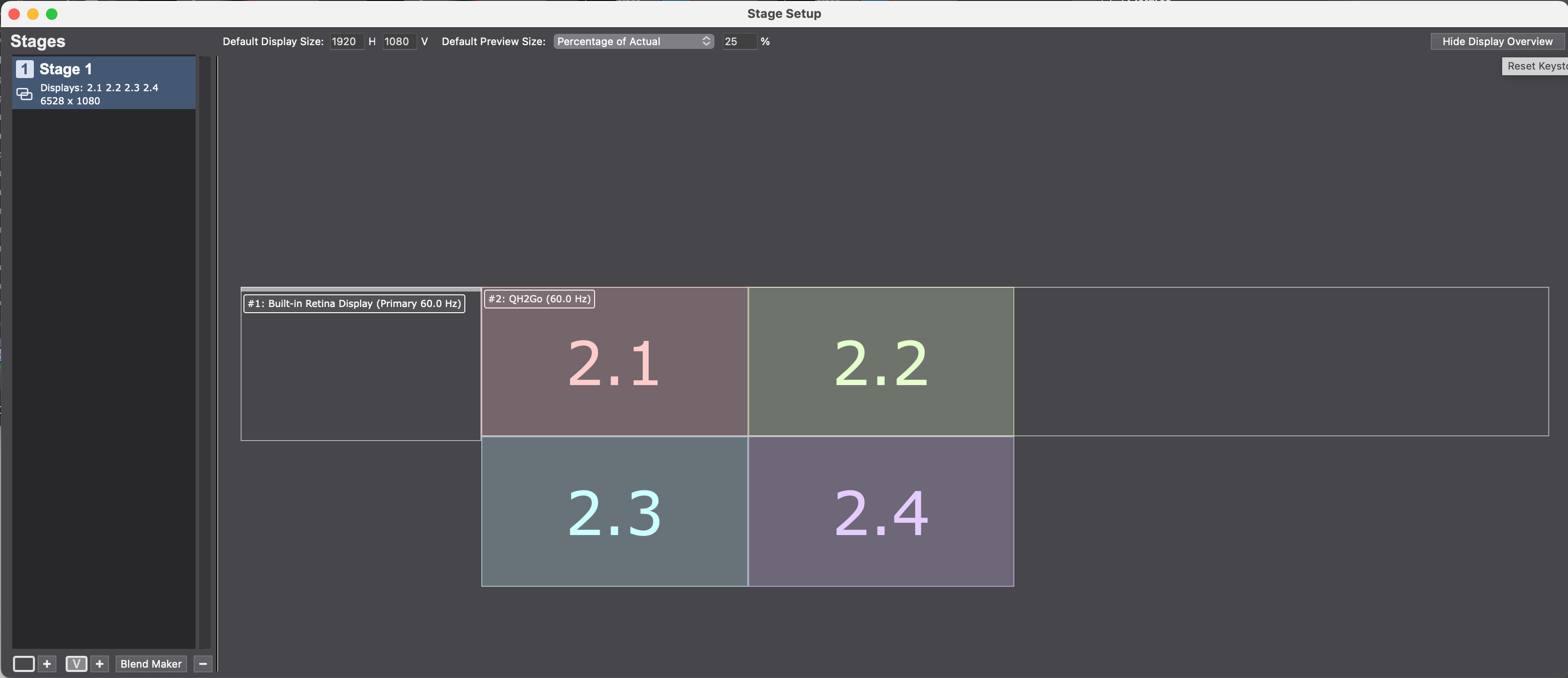Select the purple 2.4 display tile
The image size is (1568, 678).
point(880,512)
